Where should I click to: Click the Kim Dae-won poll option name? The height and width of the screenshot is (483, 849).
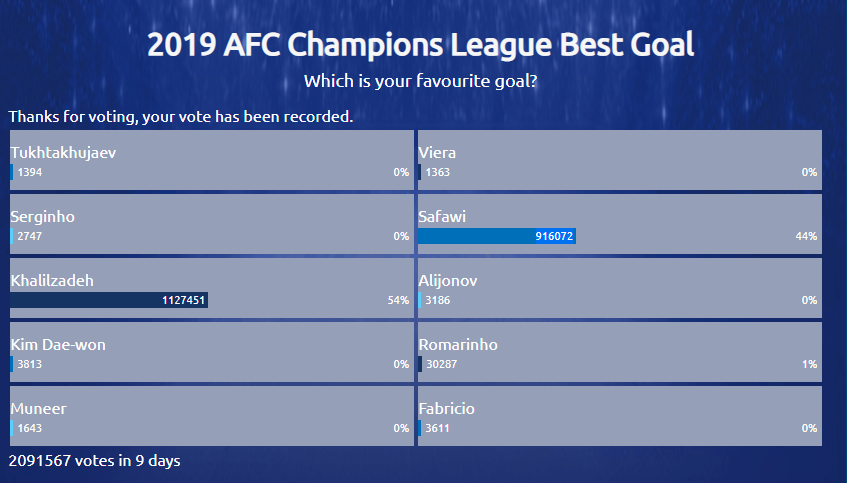[x=58, y=345]
